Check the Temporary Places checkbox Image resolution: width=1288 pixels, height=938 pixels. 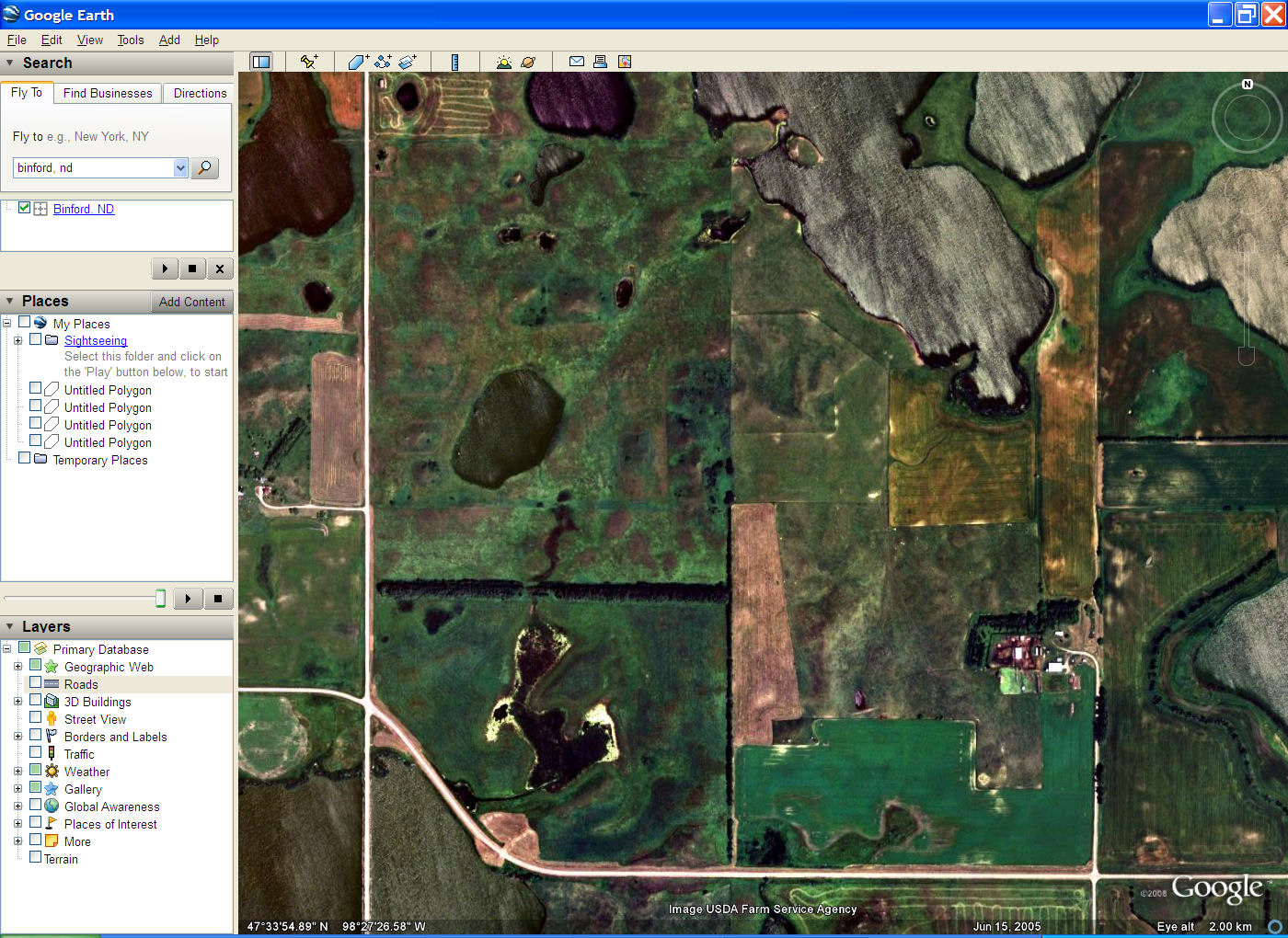(x=25, y=458)
